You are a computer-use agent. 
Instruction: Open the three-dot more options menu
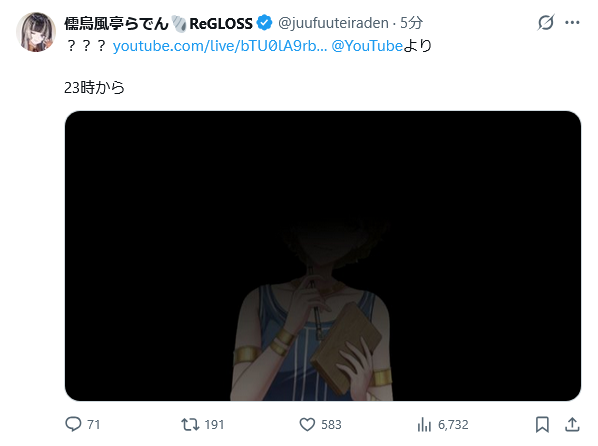pos(572,23)
